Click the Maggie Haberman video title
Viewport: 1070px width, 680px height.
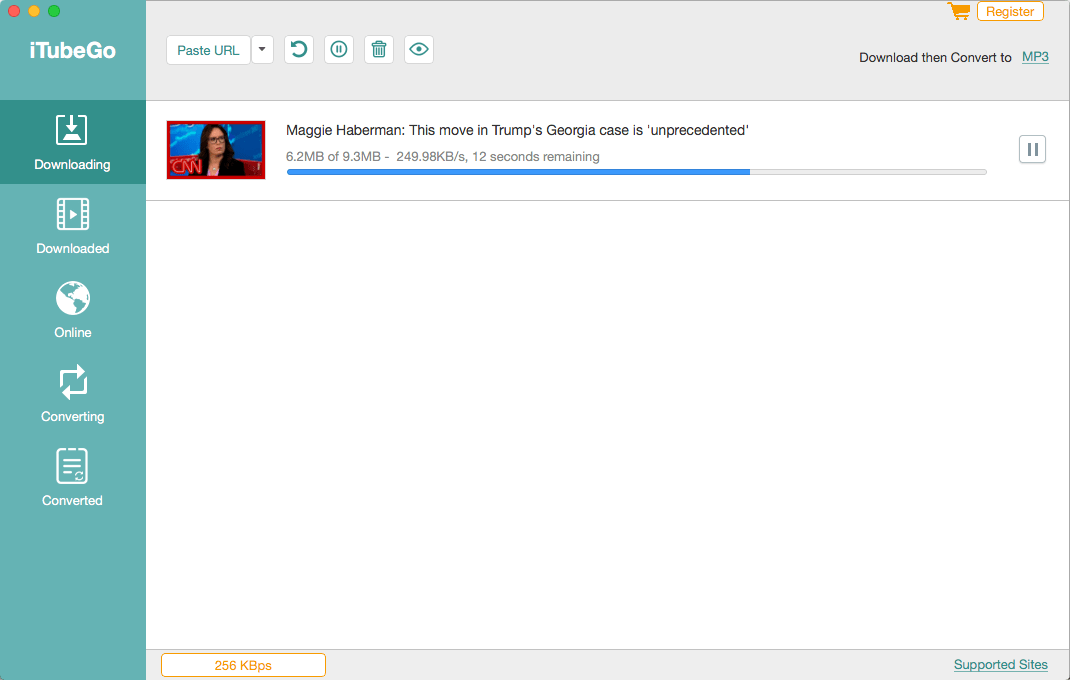(x=517, y=130)
